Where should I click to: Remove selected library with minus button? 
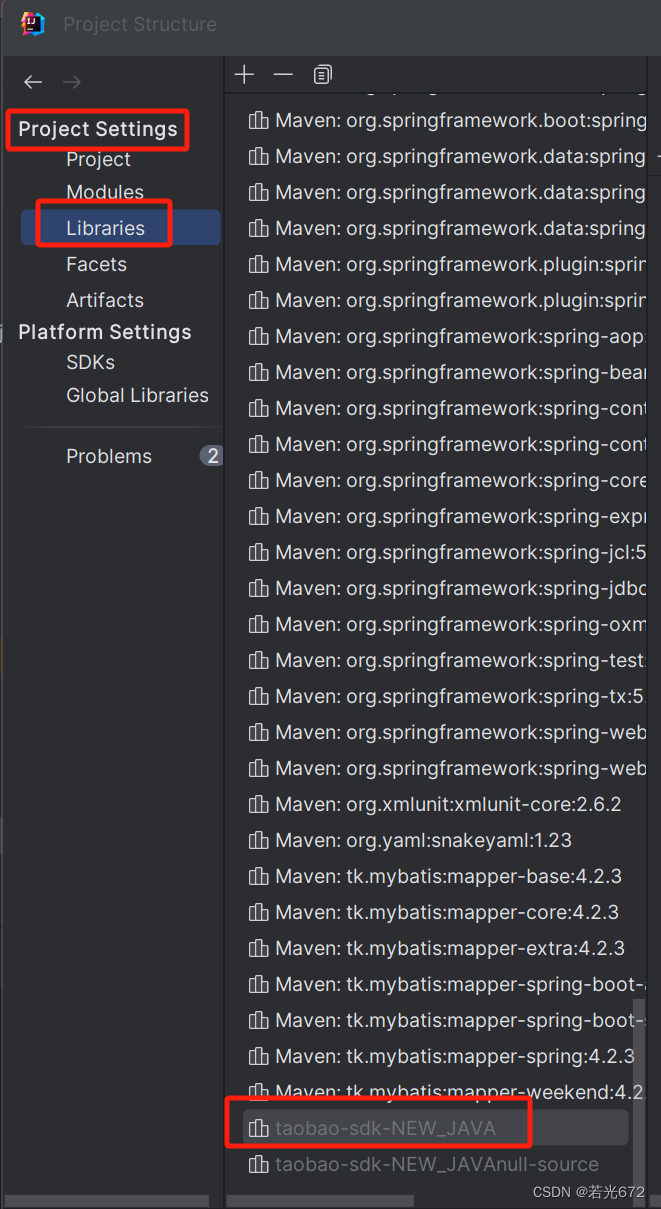click(x=283, y=74)
